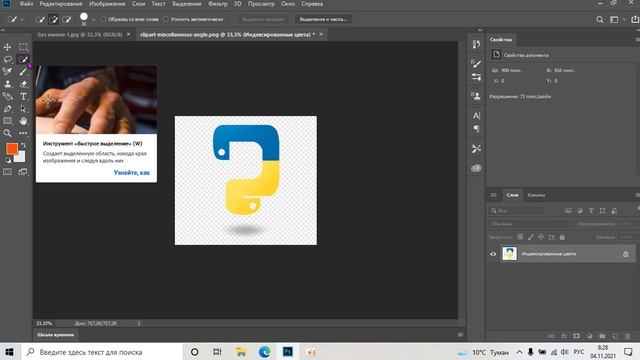The image size is (640, 360).
Task: Click the orange foreground color swatch
Action: (x=12, y=149)
